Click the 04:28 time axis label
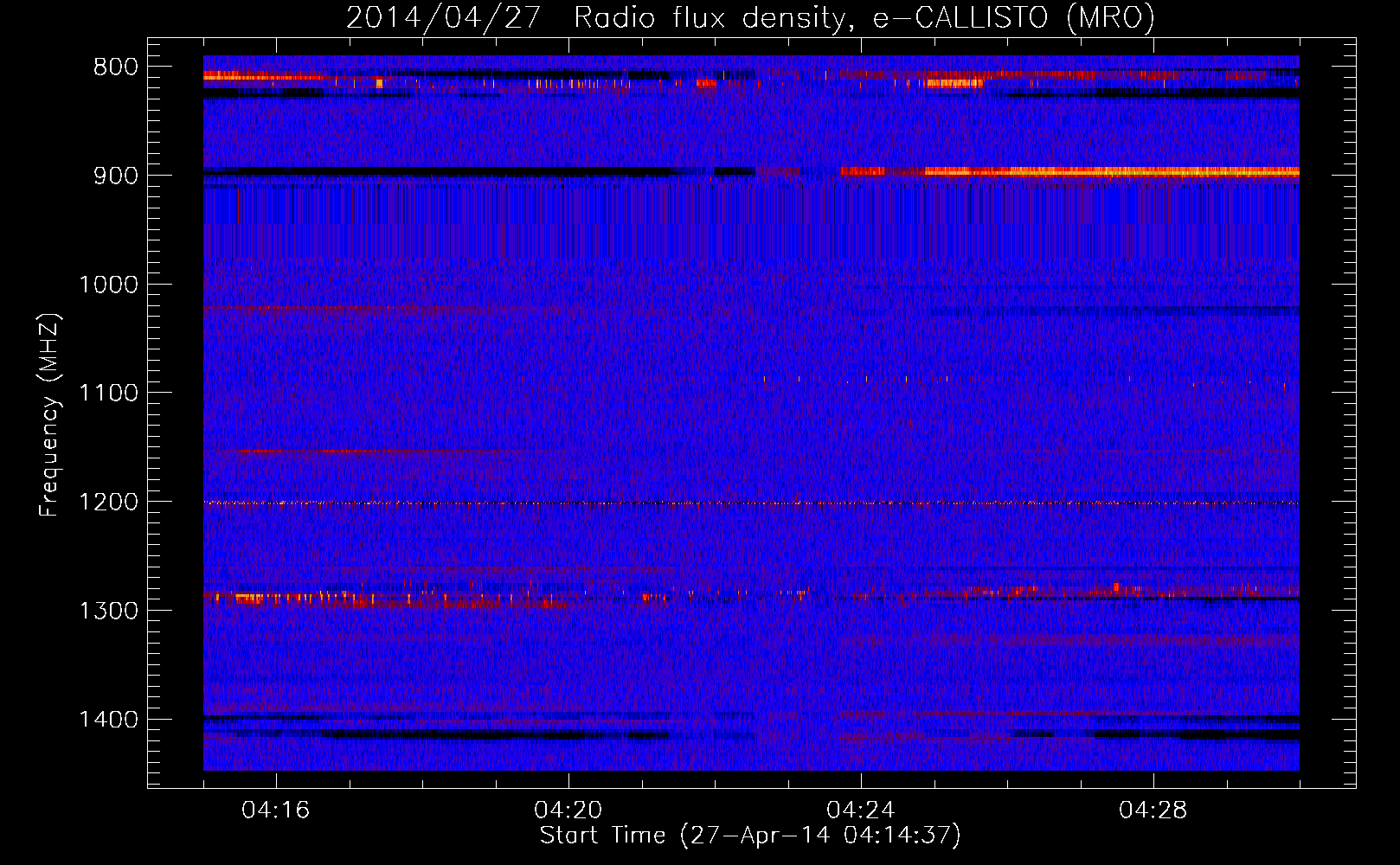 [1153, 811]
